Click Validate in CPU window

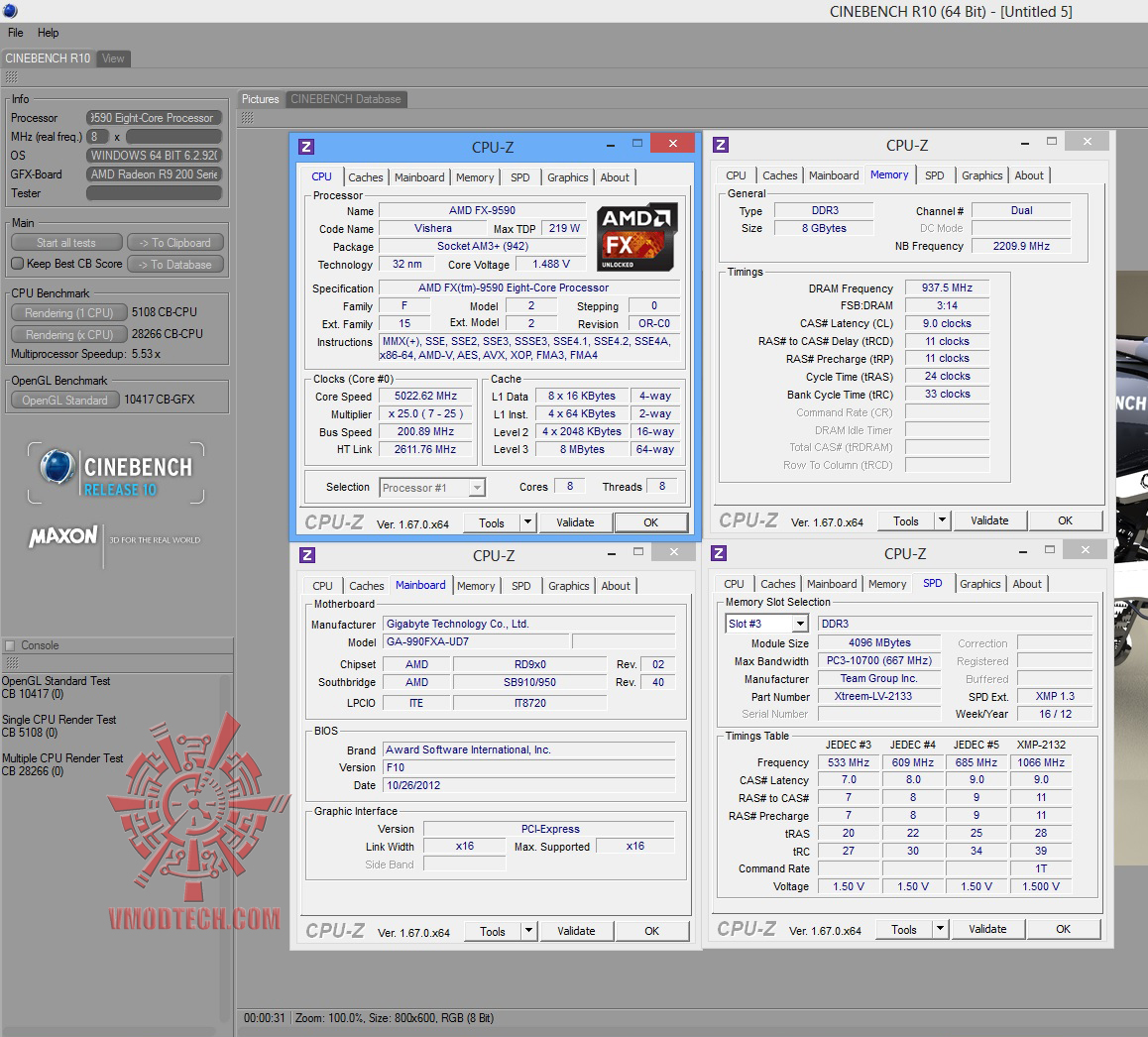(575, 522)
